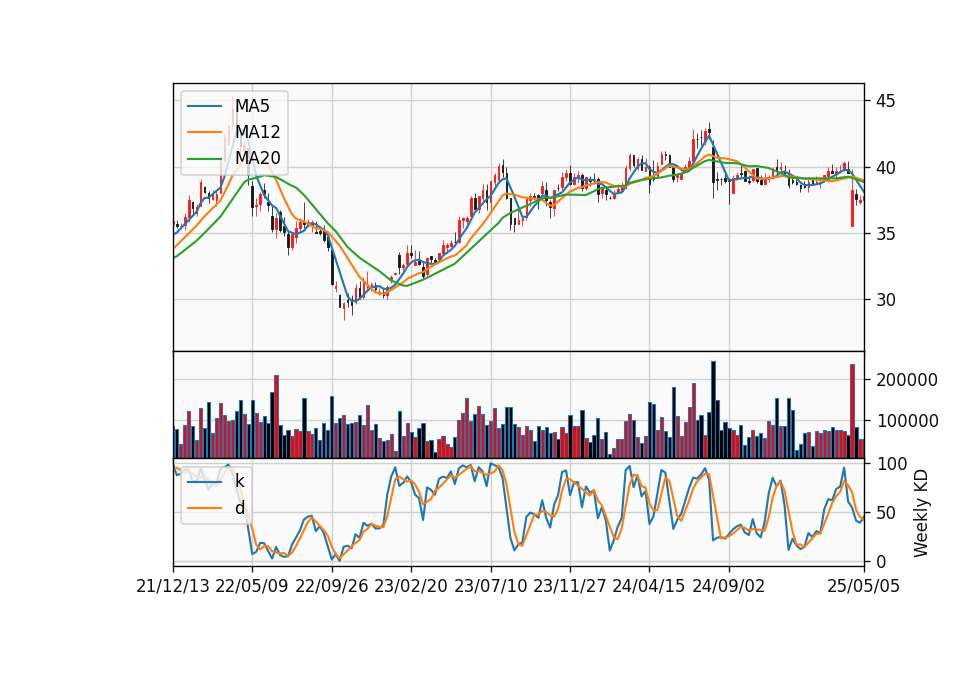Click the 23/11/27 date axis label
960x690 pixels.
tap(569, 586)
